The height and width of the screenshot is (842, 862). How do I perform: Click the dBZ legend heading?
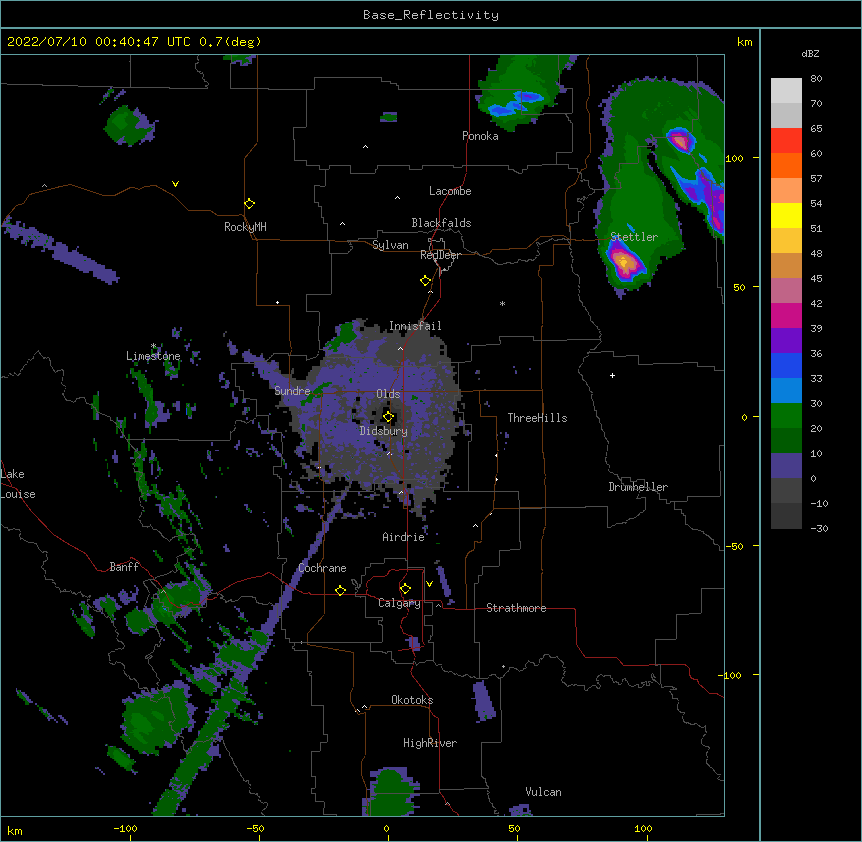click(810, 54)
